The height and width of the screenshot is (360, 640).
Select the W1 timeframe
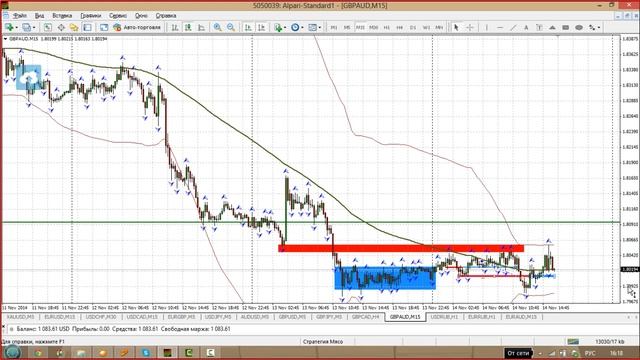(426, 27)
